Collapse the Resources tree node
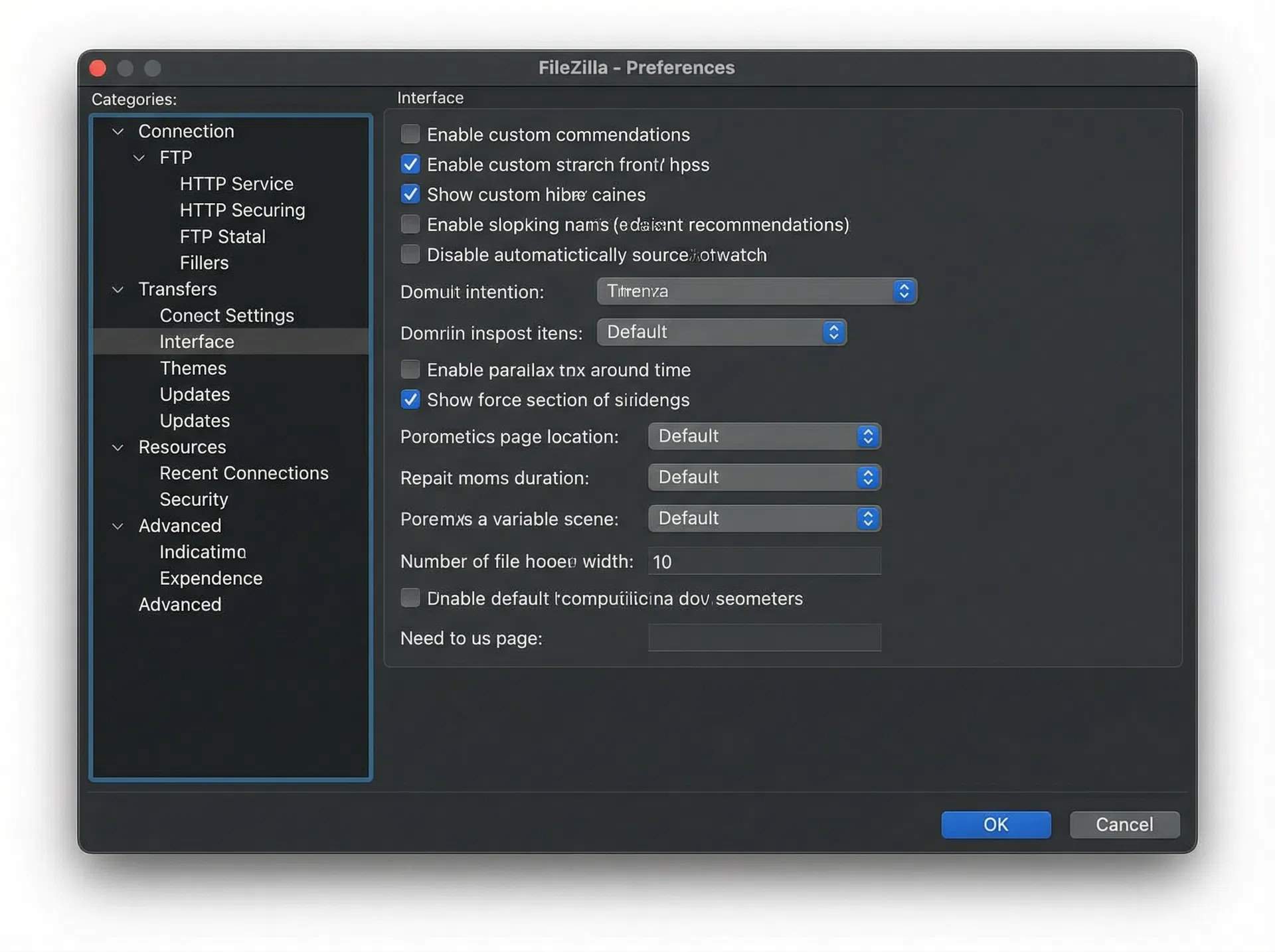 118,447
